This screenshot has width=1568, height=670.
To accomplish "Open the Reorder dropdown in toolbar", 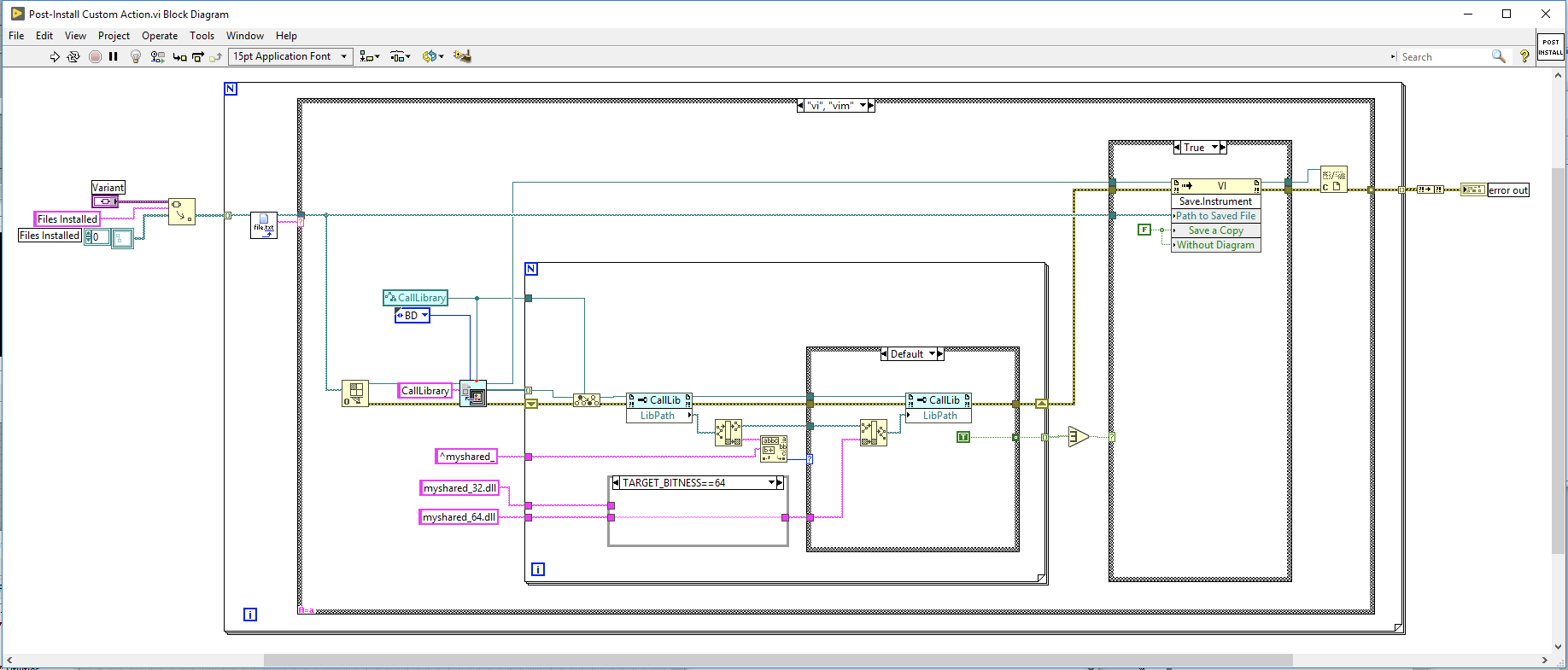I will click(x=433, y=56).
